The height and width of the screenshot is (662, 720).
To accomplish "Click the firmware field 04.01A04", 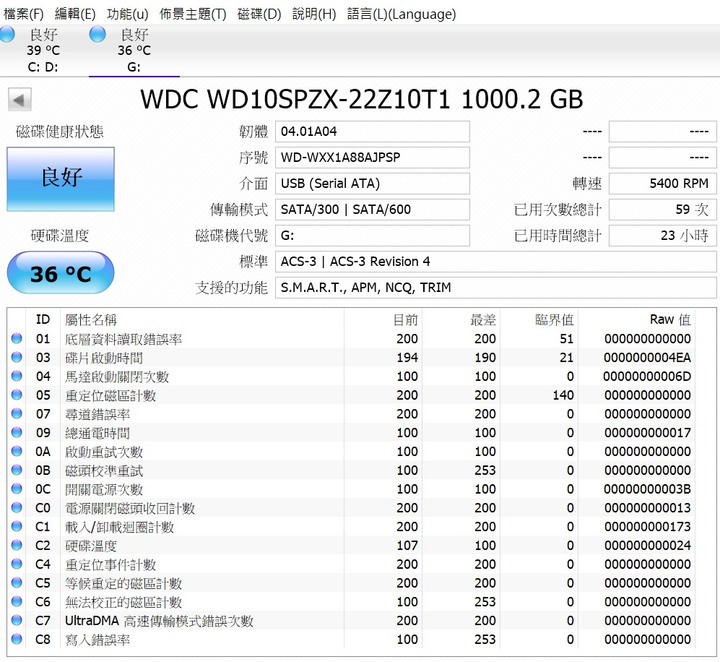I will pos(372,132).
